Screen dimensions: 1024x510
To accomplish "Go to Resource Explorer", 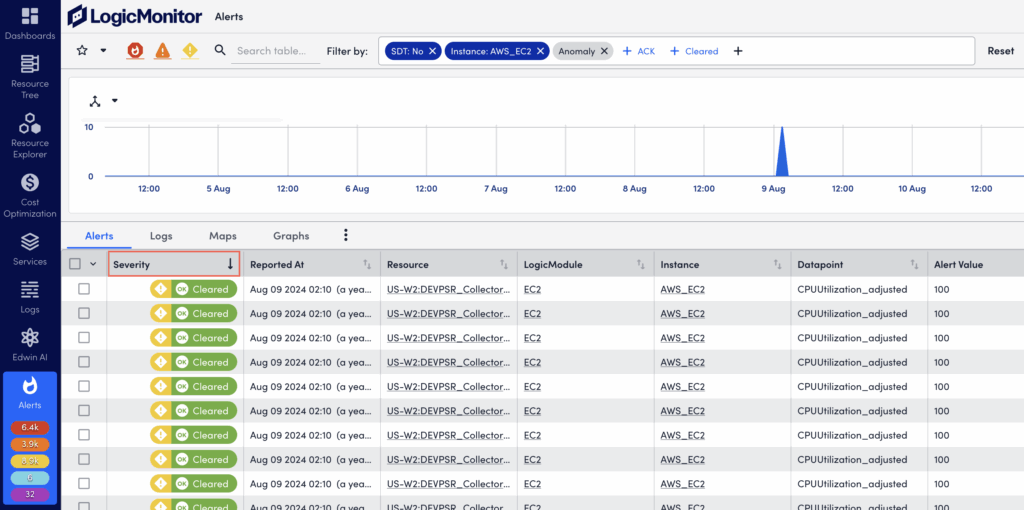I will pos(30,124).
